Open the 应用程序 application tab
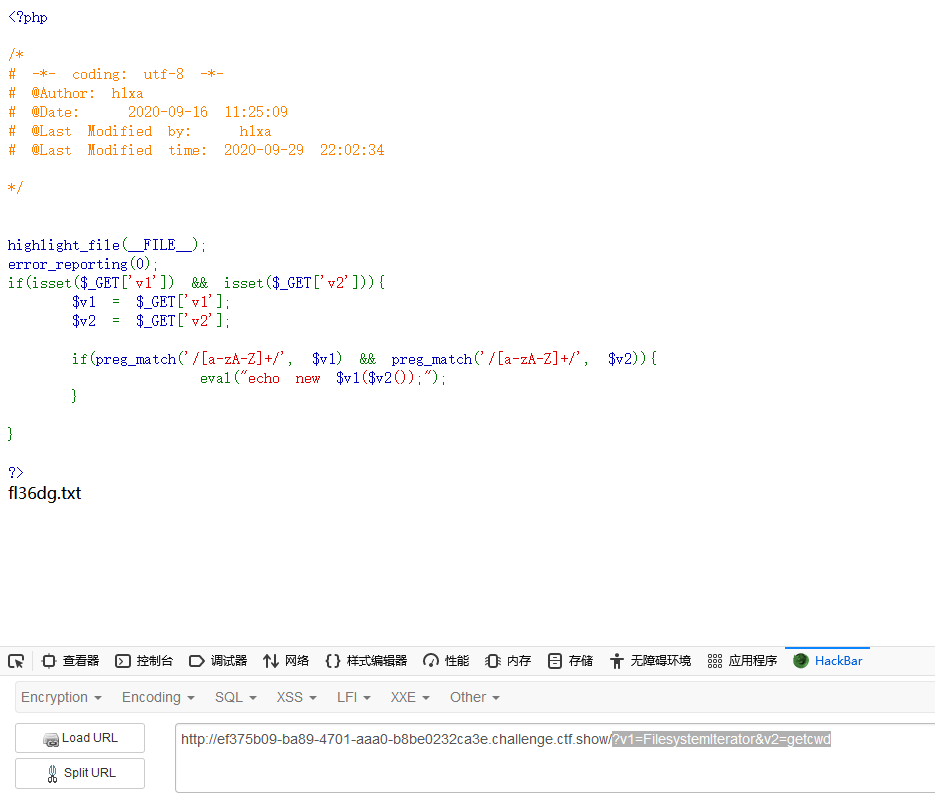Viewport: 935px width, 794px height. 742,660
